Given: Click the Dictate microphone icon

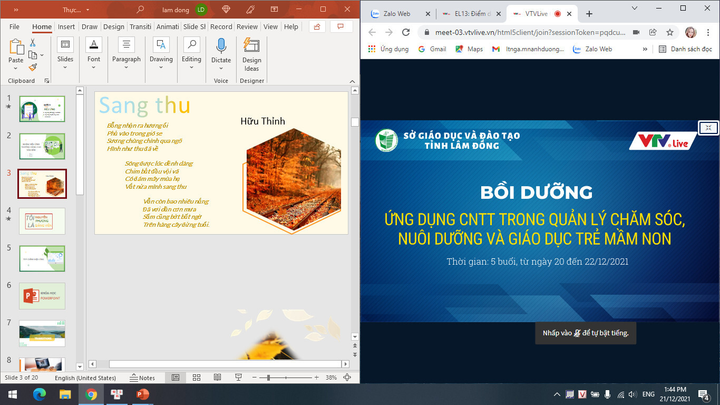Looking at the screenshot, I should coord(221,47).
